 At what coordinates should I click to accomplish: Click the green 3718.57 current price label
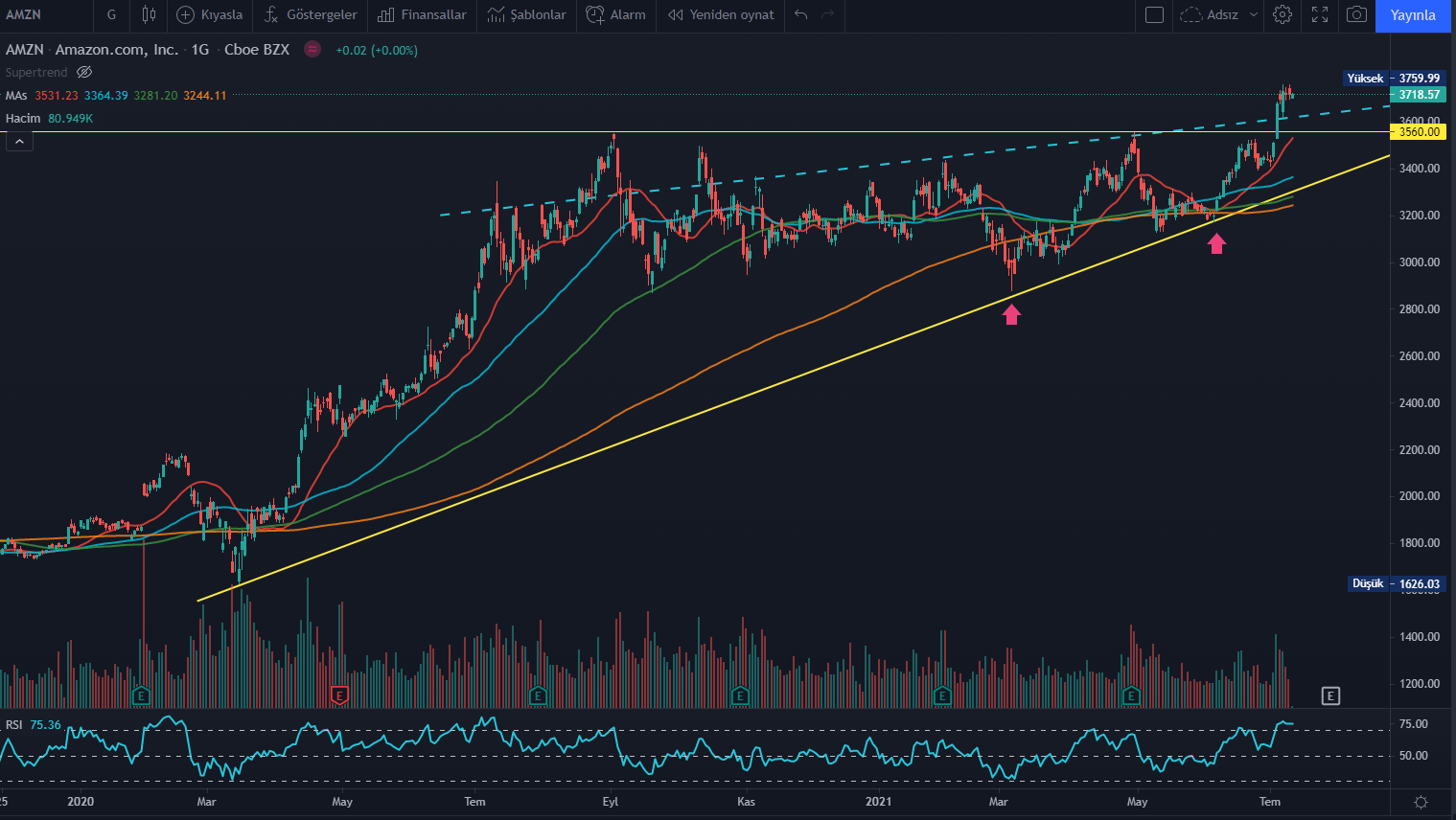1419,95
